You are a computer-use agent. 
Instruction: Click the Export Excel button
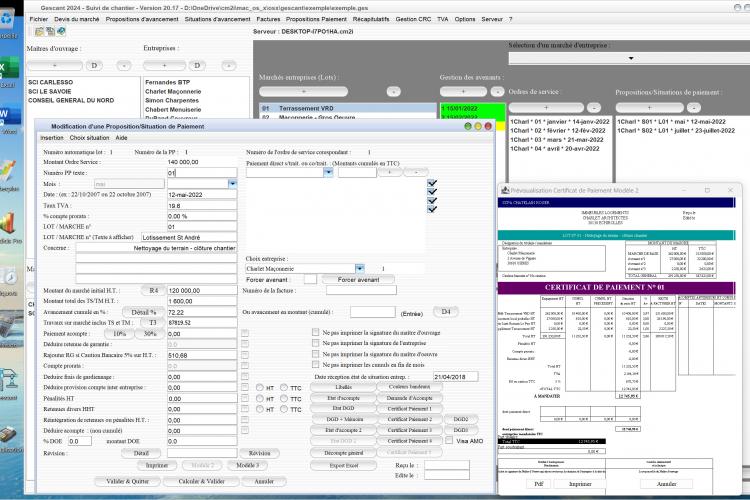pos(343,466)
